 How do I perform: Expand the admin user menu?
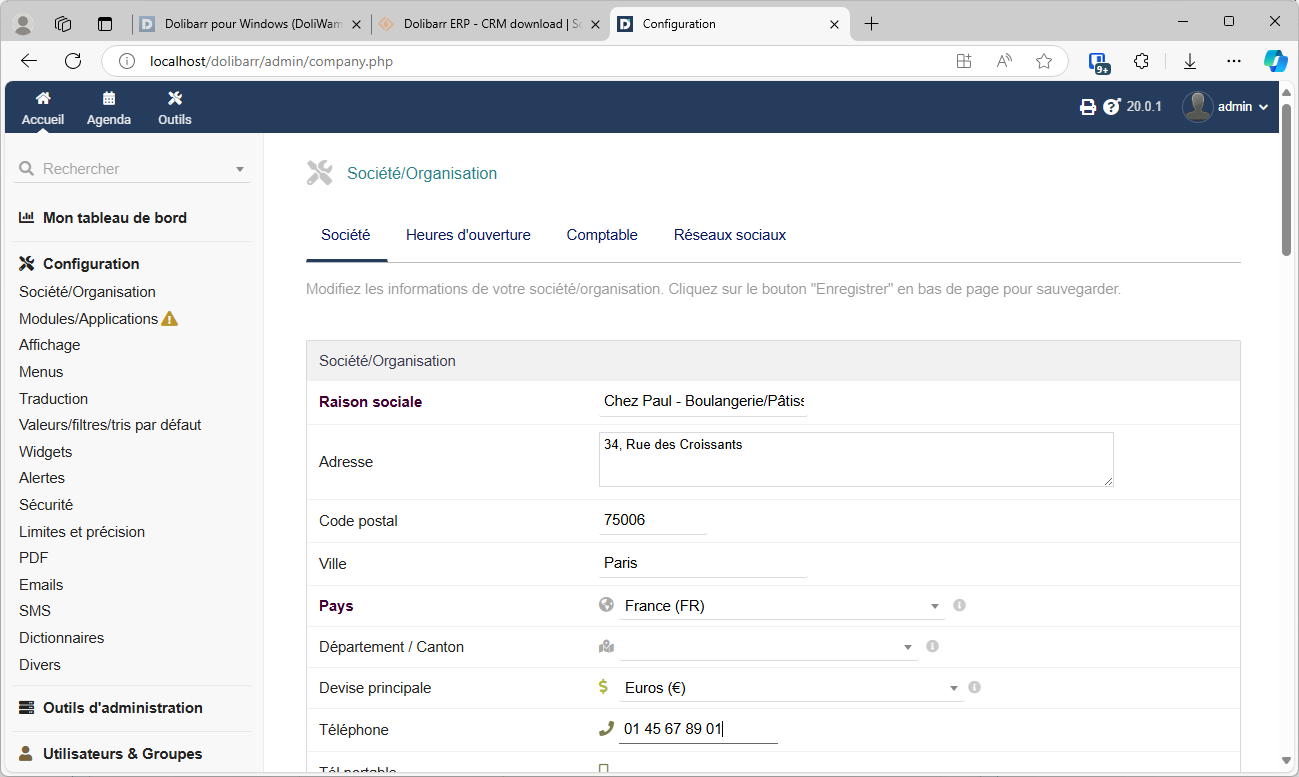(1226, 107)
